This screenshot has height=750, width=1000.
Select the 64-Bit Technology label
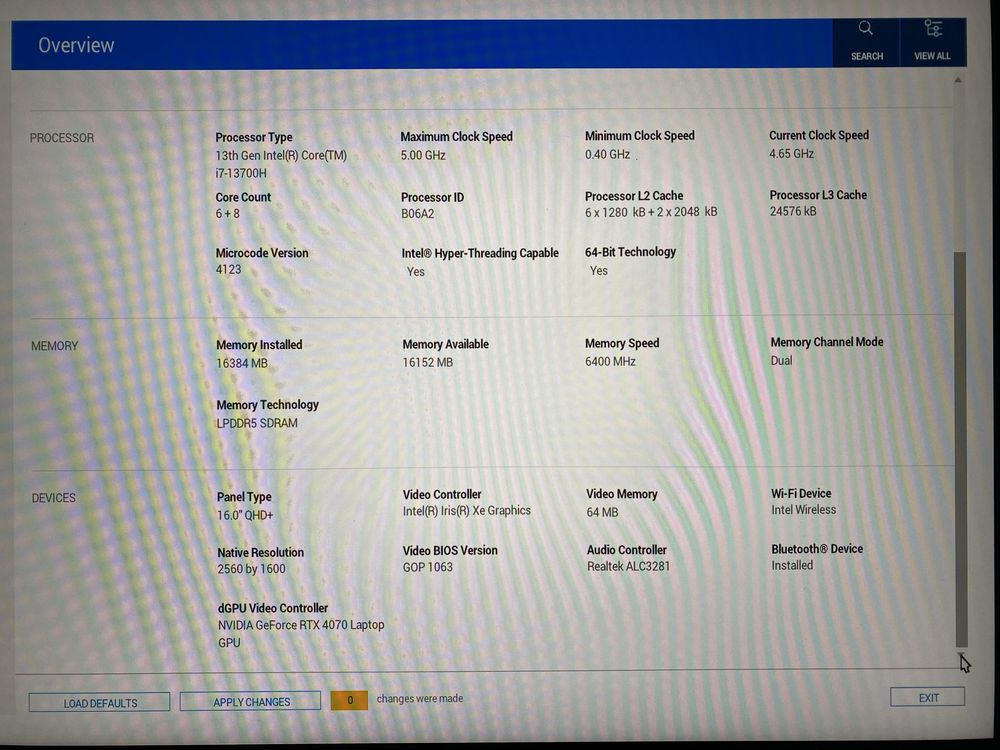pos(630,252)
